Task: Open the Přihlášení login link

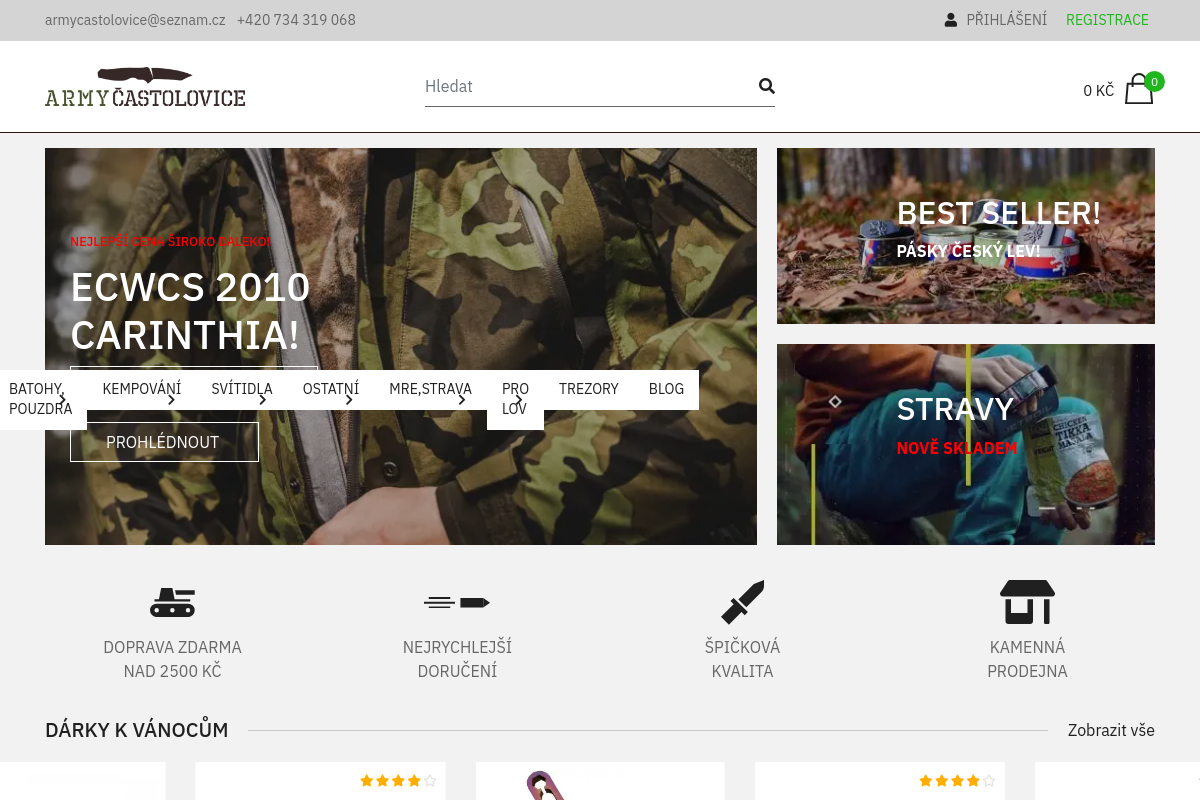Action: [1006, 20]
